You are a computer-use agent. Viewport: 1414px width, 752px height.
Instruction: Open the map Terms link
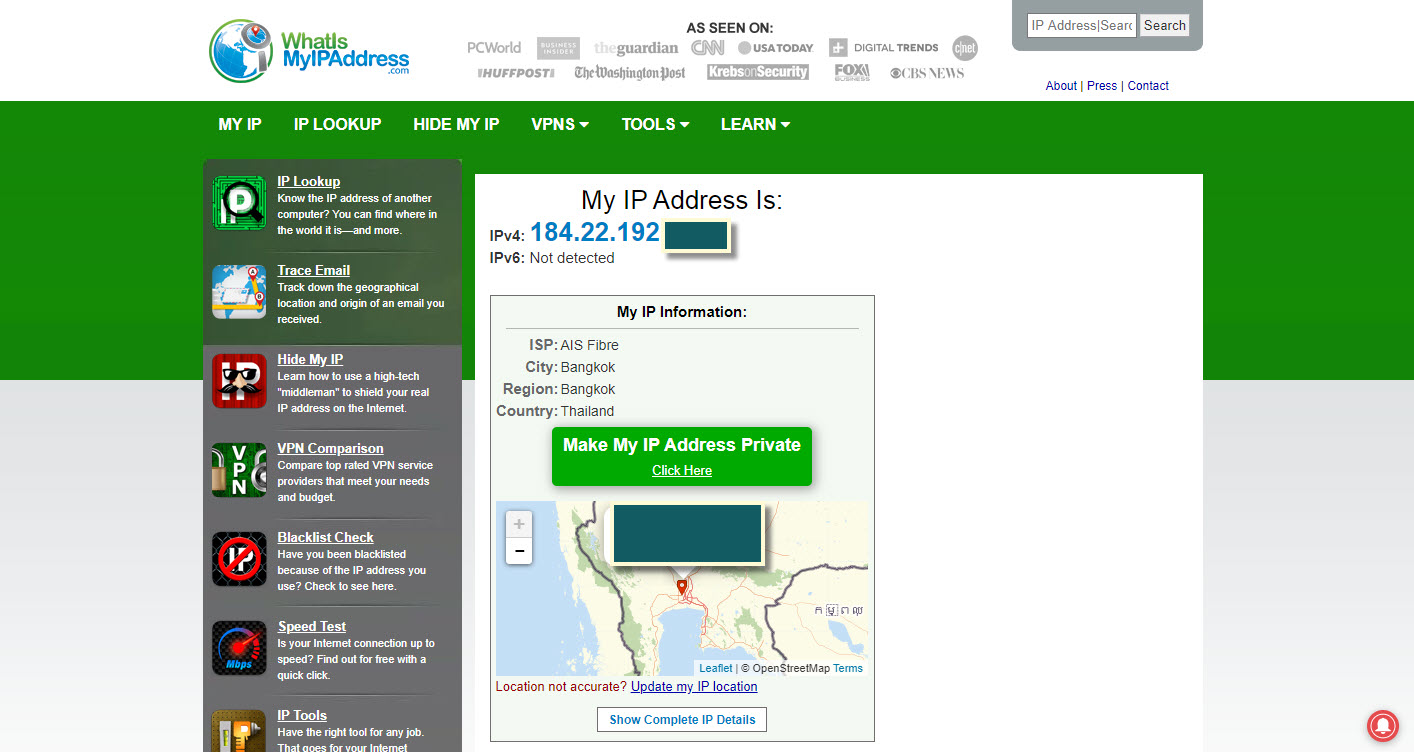(848, 668)
